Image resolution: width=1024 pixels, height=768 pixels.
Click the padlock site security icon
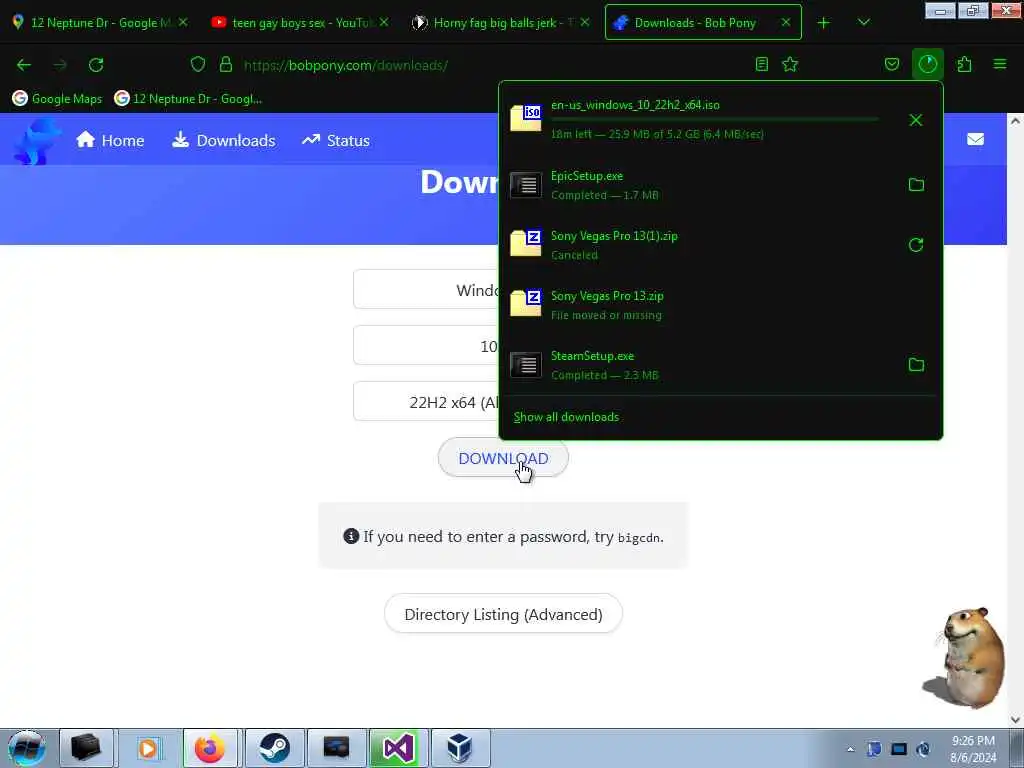coord(226,64)
